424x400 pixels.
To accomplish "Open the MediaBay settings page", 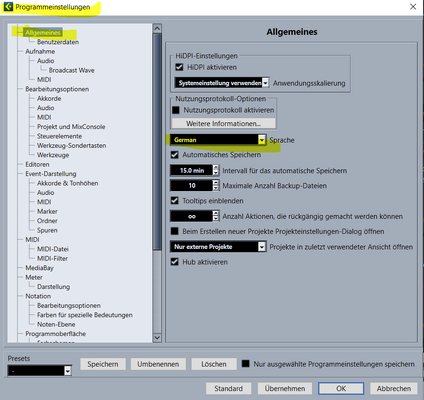I will coord(39,268).
